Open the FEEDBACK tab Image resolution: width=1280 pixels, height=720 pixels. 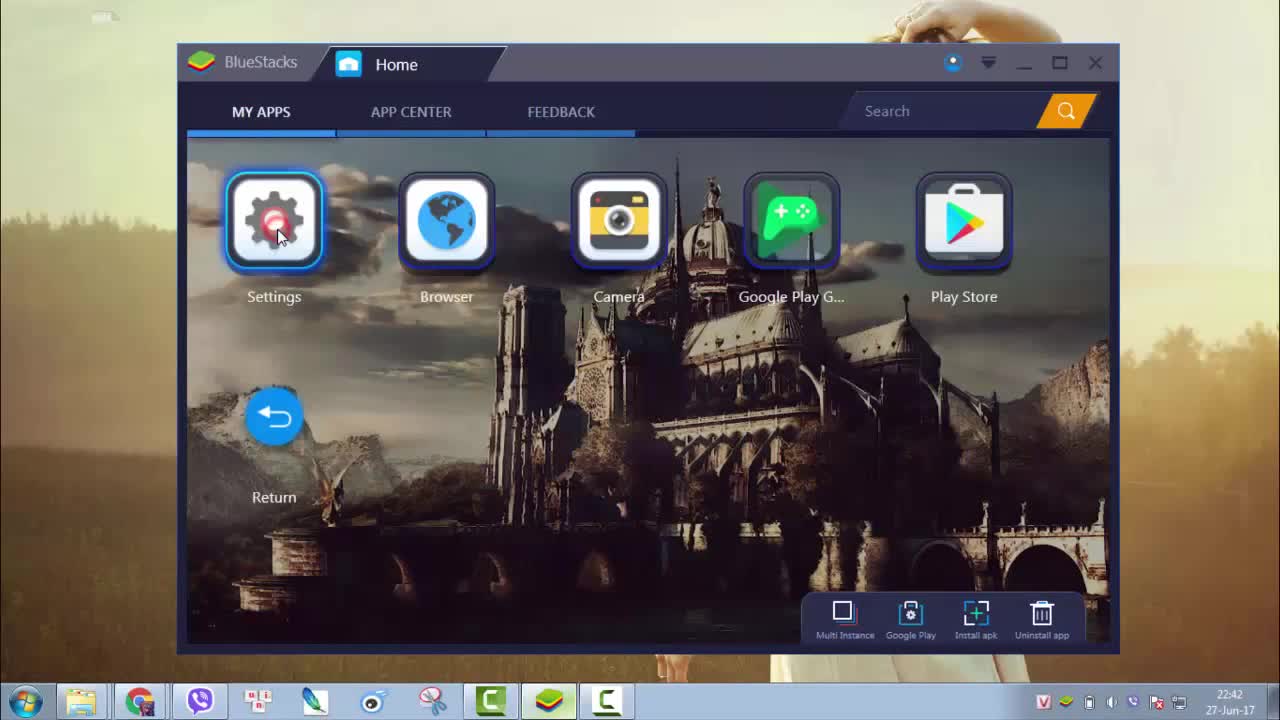[561, 112]
